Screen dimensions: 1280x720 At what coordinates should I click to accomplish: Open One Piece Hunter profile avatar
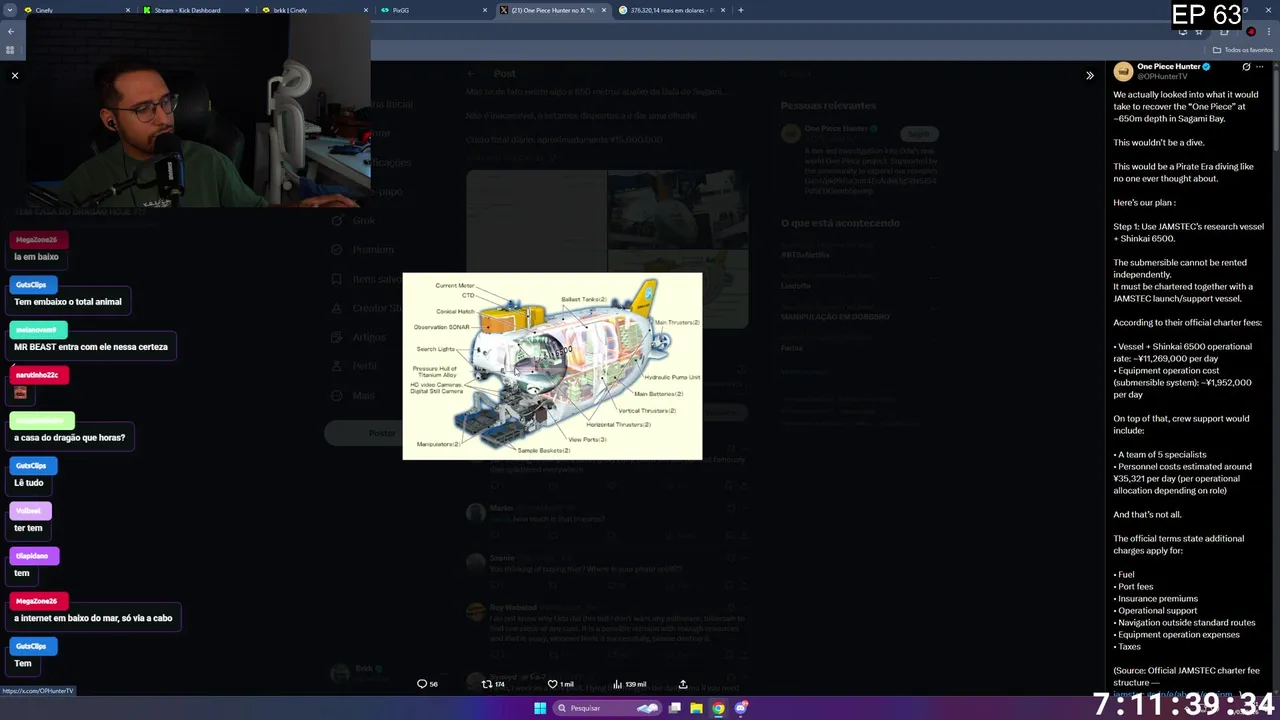pos(1123,71)
